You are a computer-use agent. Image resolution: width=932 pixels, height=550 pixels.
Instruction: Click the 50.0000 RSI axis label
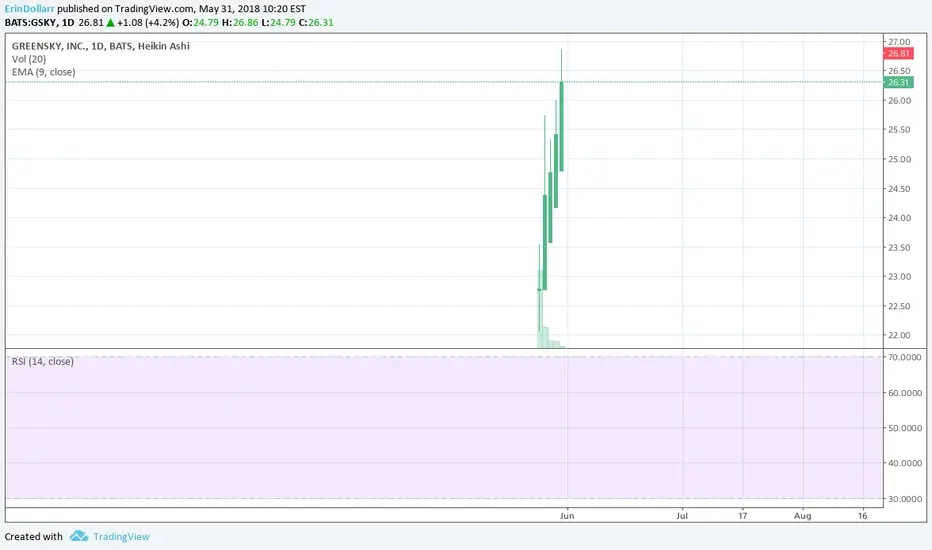(x=905, y=428)
